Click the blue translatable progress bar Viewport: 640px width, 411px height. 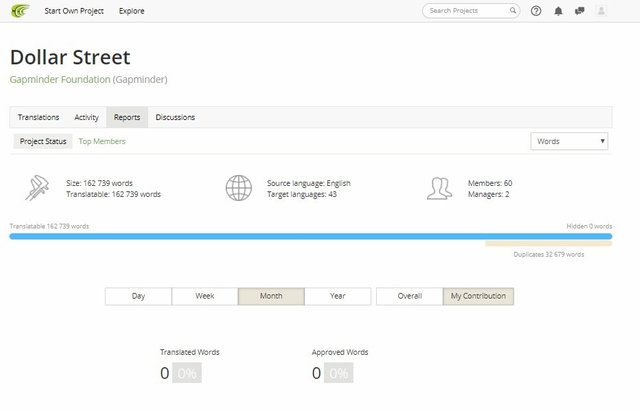(311, 236)
